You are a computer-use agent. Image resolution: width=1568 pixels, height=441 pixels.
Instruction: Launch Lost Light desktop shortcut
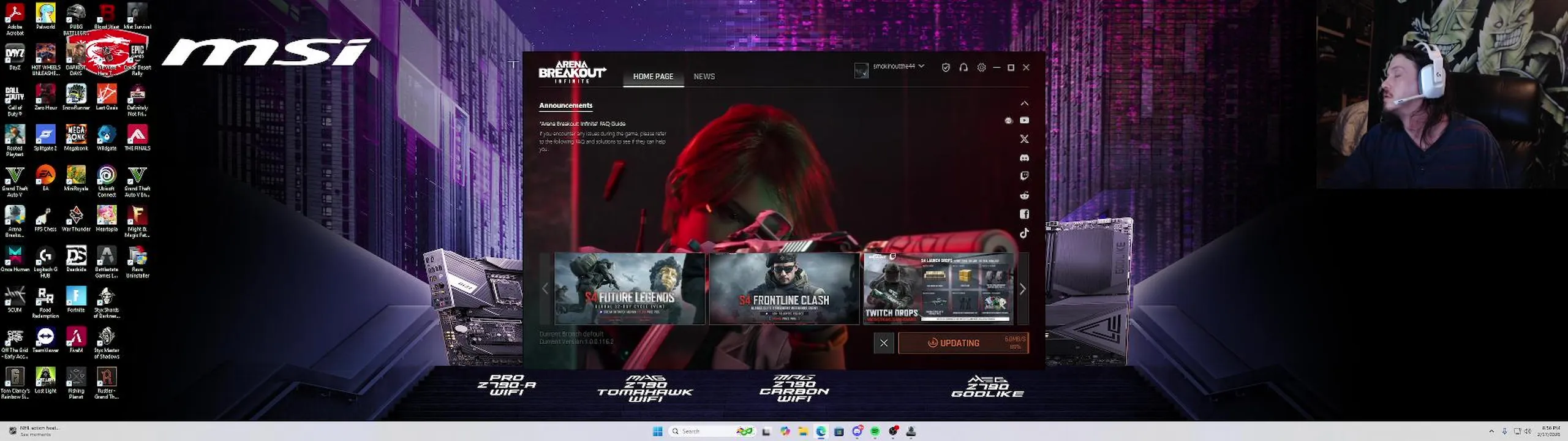pos(45,380)
